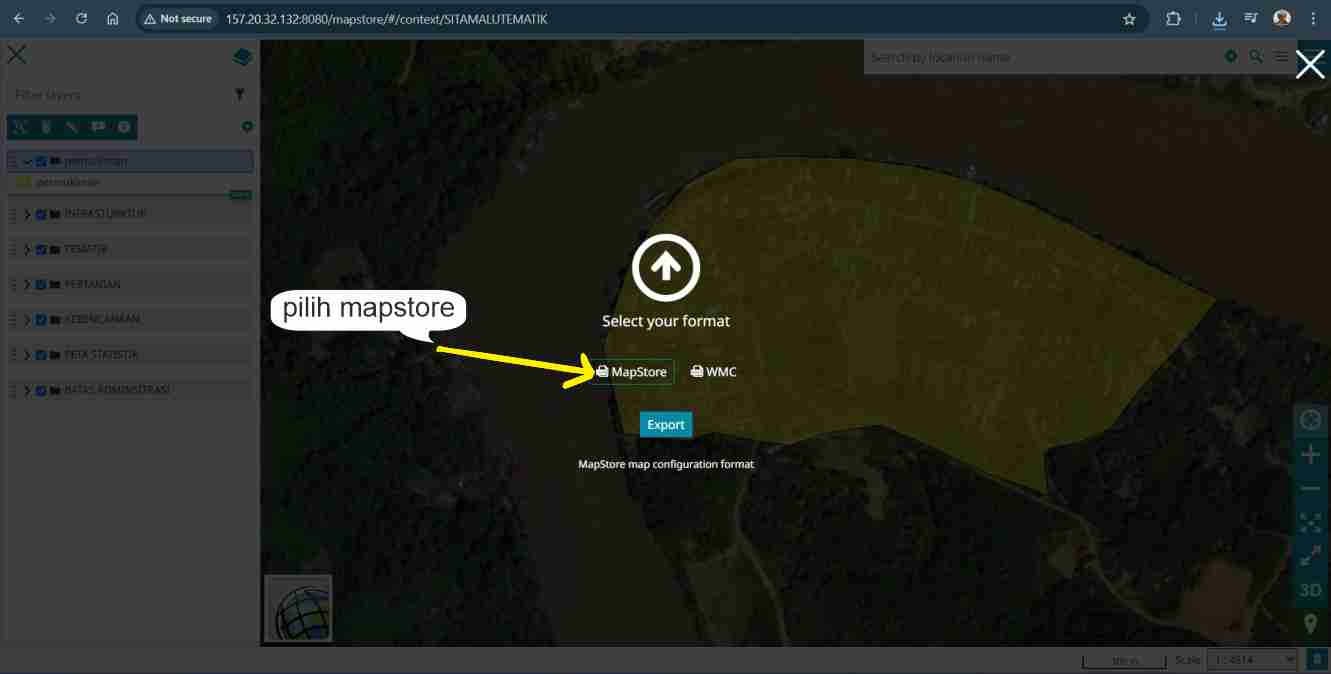Open the background globe thumbnail selector
The image size is (1331, 674).
(298, 608)
